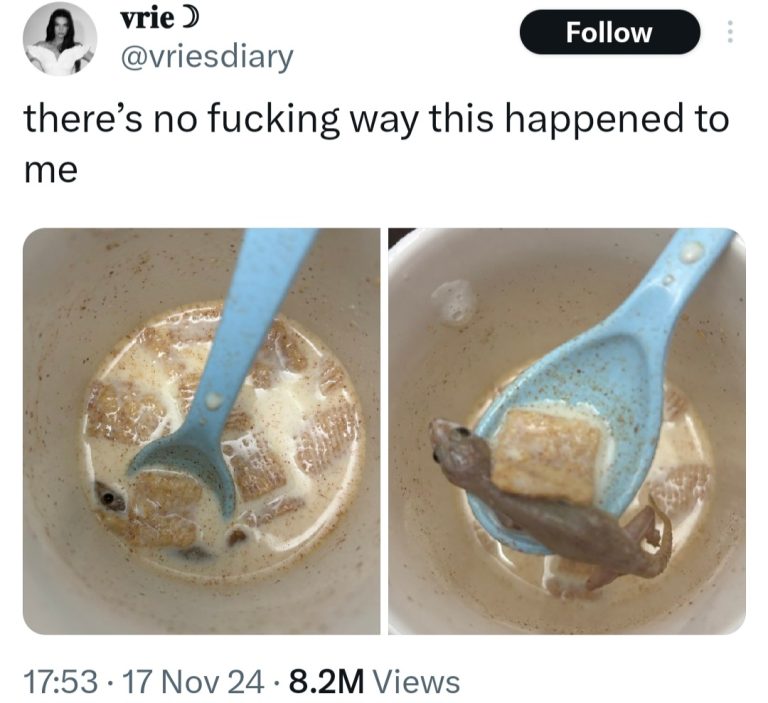Image resolution: width=768 pixels, height=703 pixels.
Task: Click the 8.2M view count
Action: 327,682
